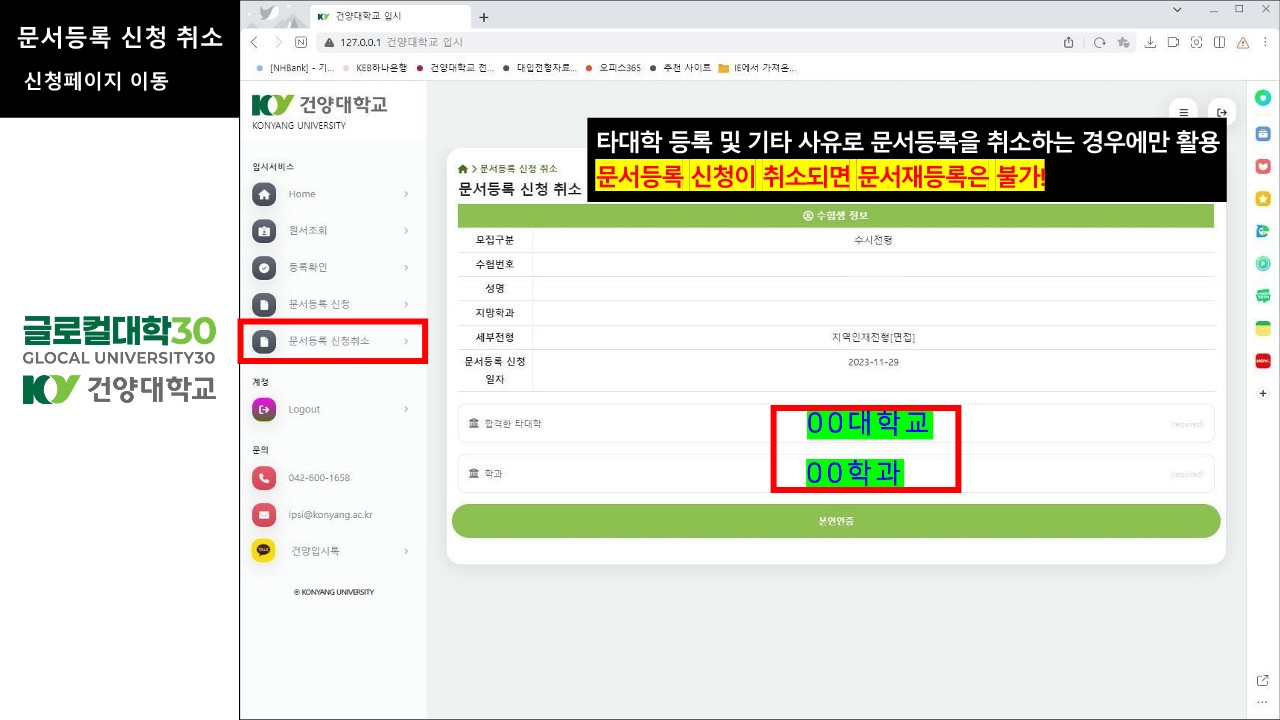Click the ipsi@konyang.ac.kr email link
Screen dimensions: 1280x720
[330, 515]
